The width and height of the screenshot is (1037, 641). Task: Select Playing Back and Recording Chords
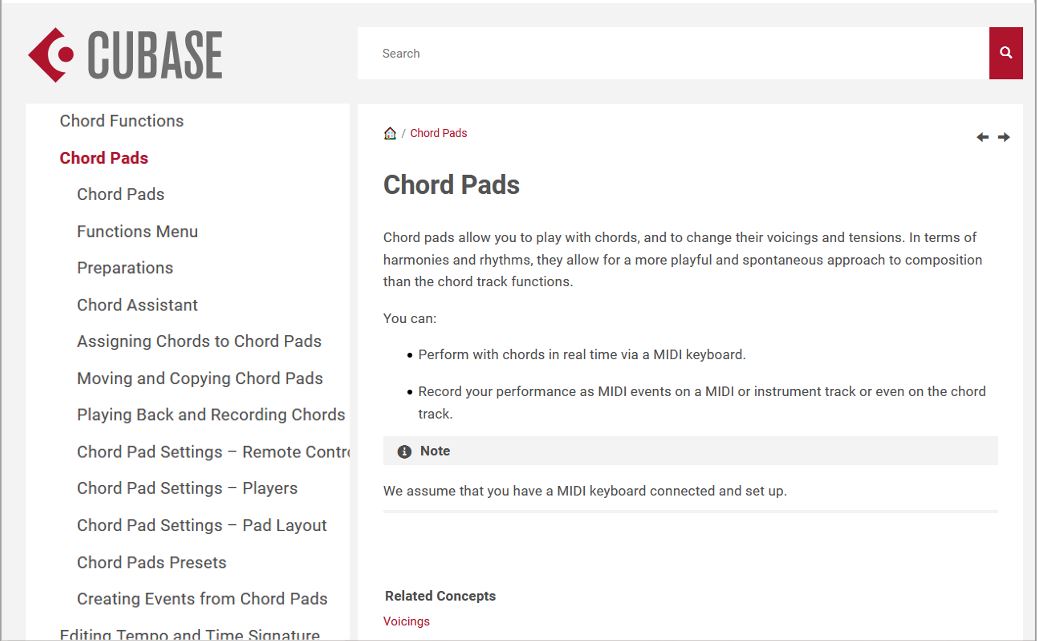pyautogui.click(x=211, y=415)
